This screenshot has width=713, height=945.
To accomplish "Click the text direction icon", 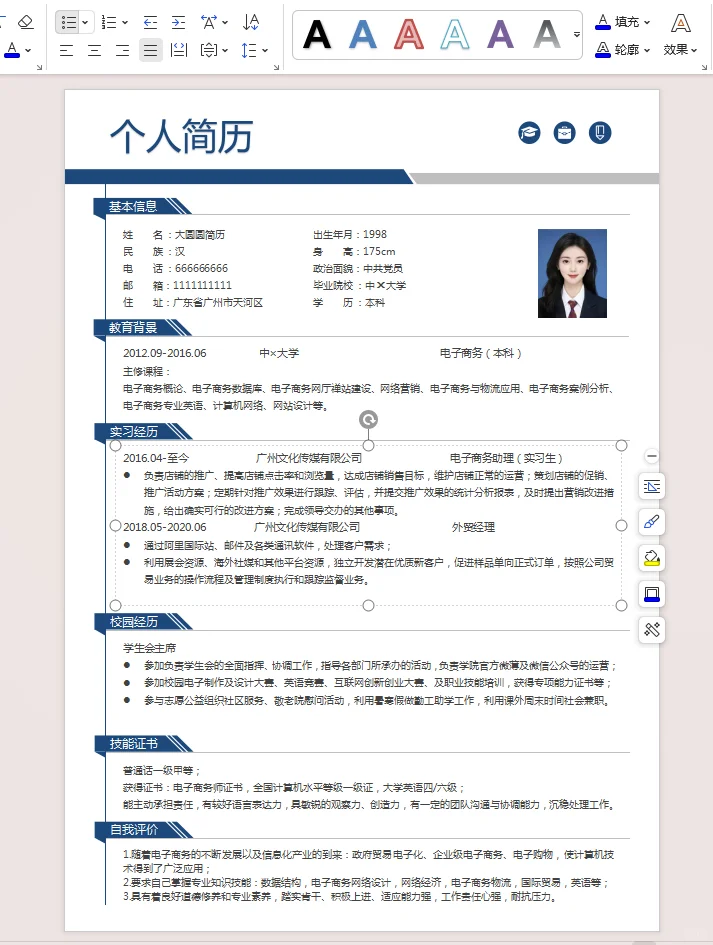I will pyautogui.click(x=251, y=22).
